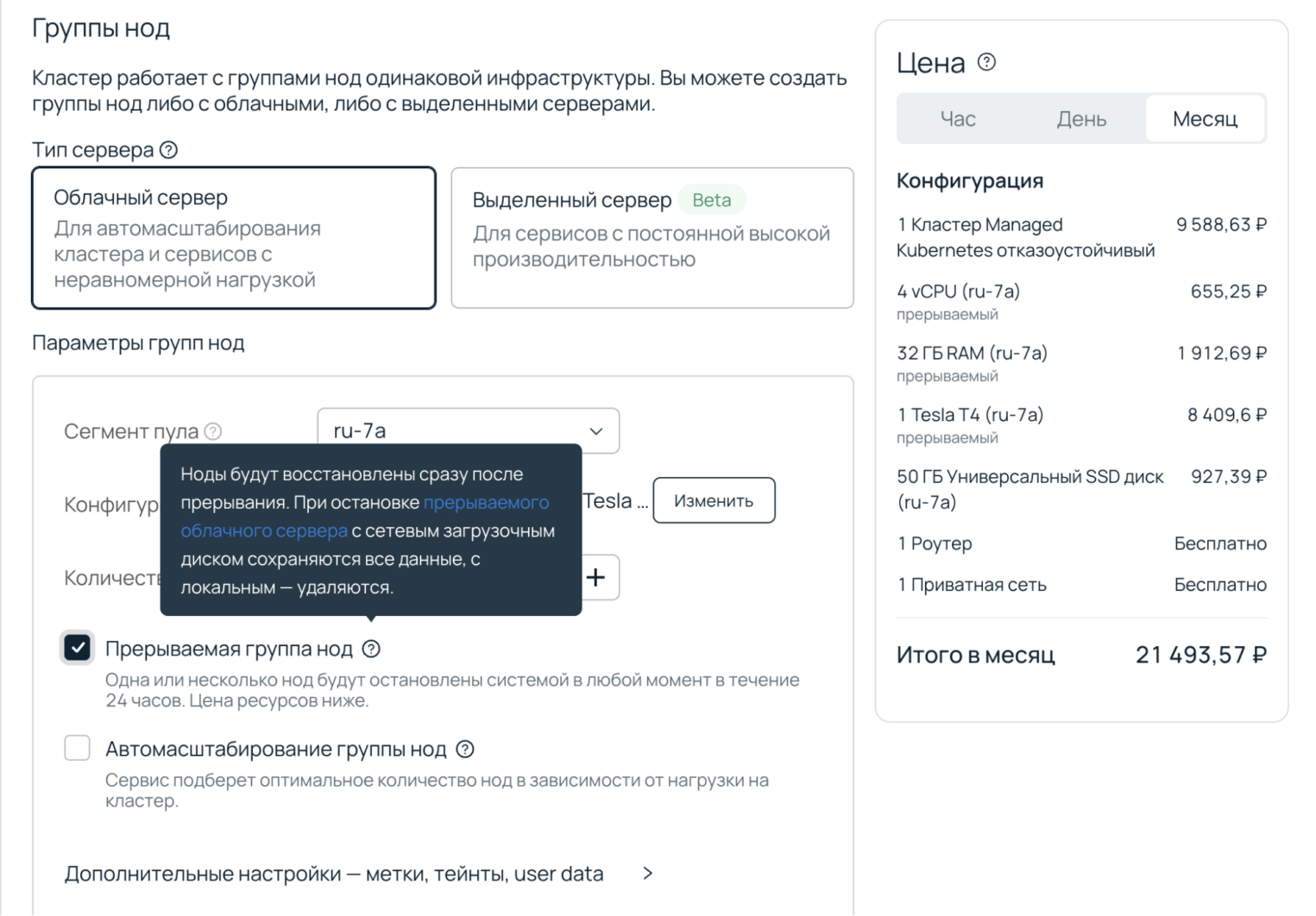
Task: Select Выделенный сервер server type
Action: click(x=652, y=238)
